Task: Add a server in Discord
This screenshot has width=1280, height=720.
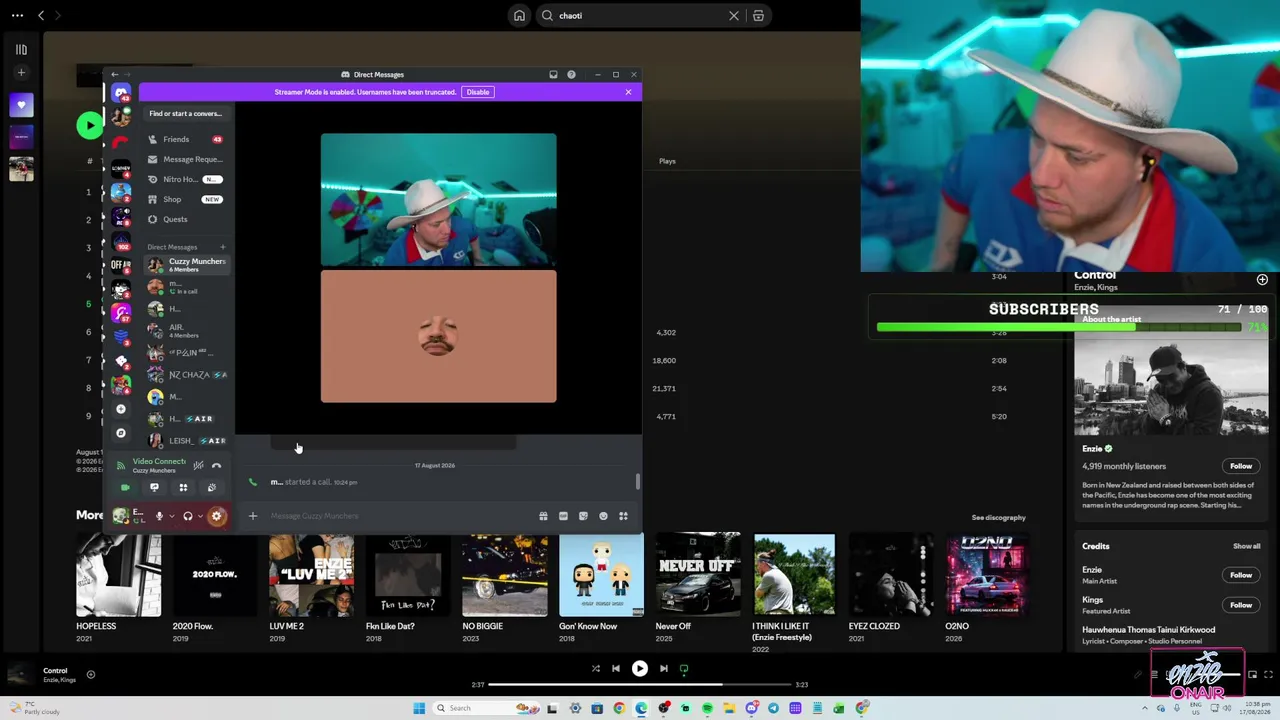Action: pyautogui.click(x=121, y=409)
